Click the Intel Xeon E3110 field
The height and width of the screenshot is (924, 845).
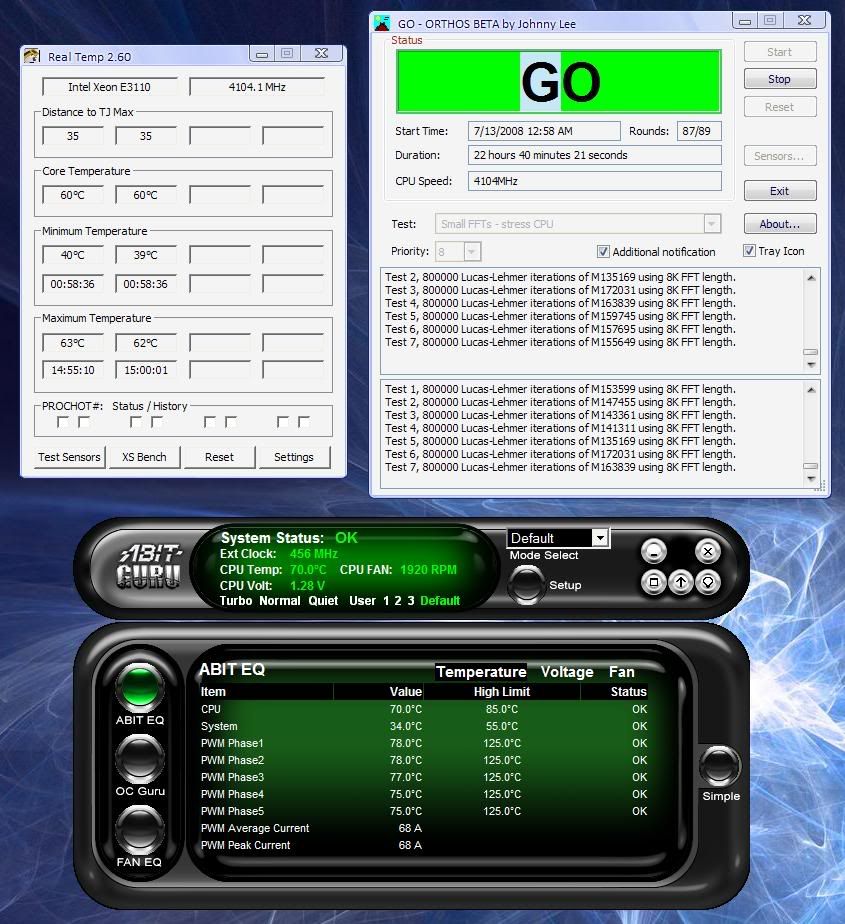click(110, 87)
